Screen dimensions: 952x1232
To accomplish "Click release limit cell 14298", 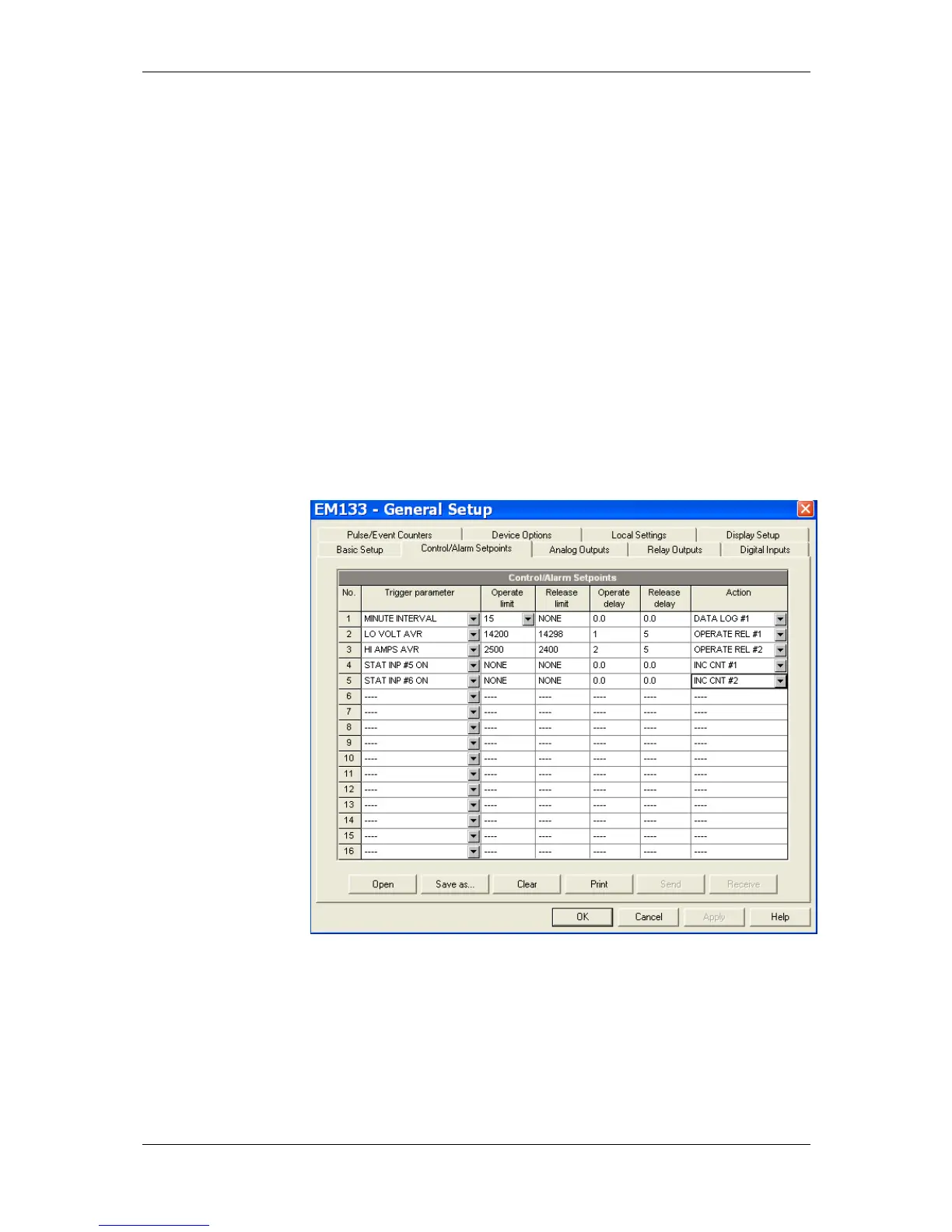I will (x=562, y=635).
